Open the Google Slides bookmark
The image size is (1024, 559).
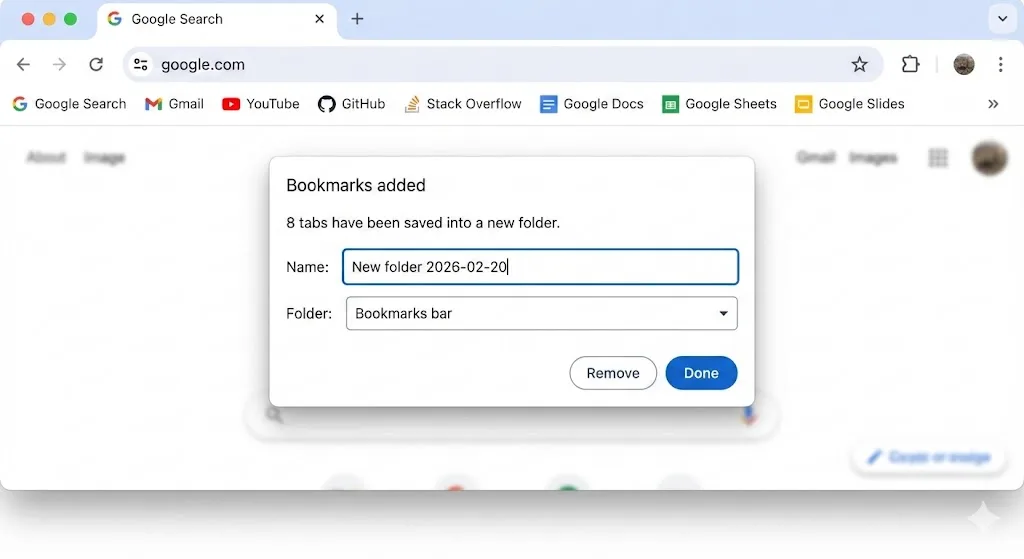[x=850, y=104]
